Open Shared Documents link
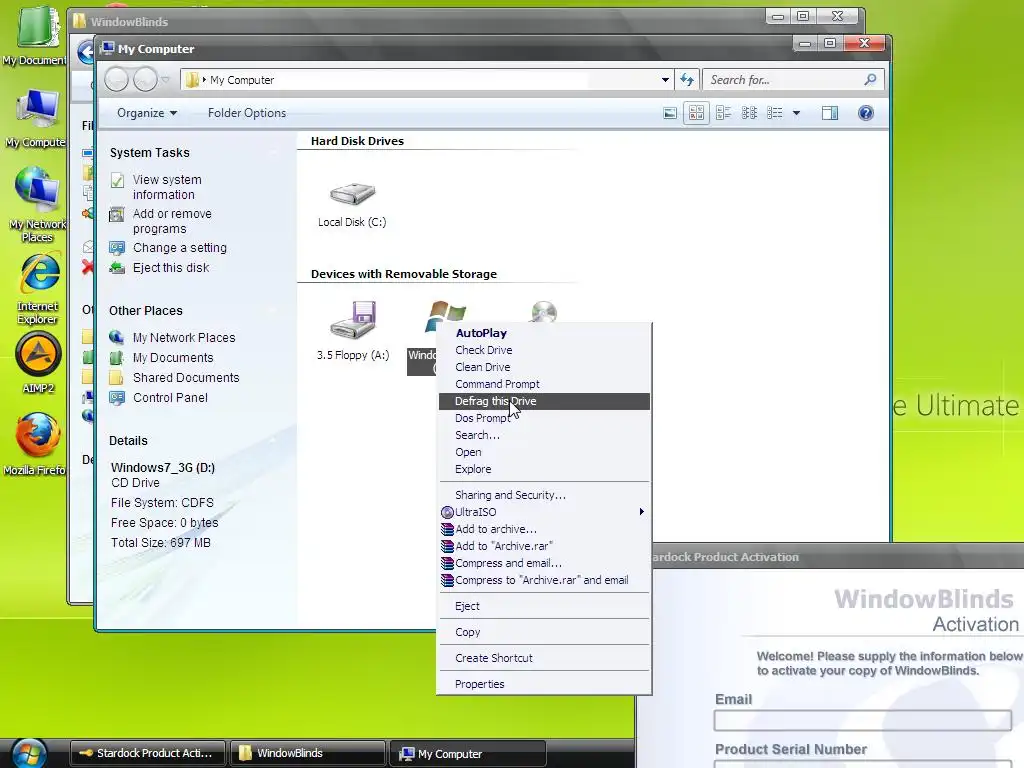Screen dimensions: 1024x768 tap(186, 377)
